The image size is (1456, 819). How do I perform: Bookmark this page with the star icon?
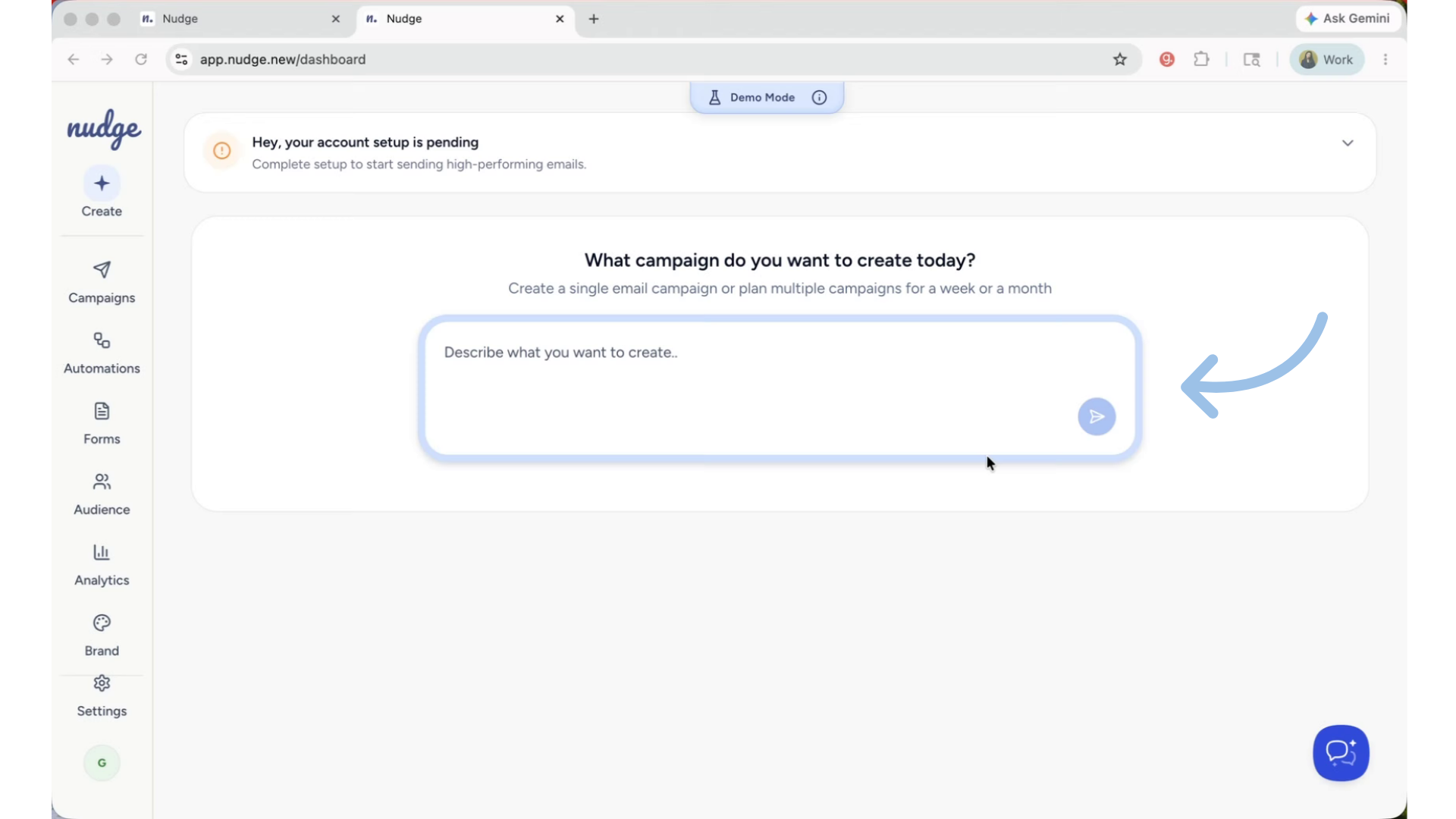pos(1120,59)
